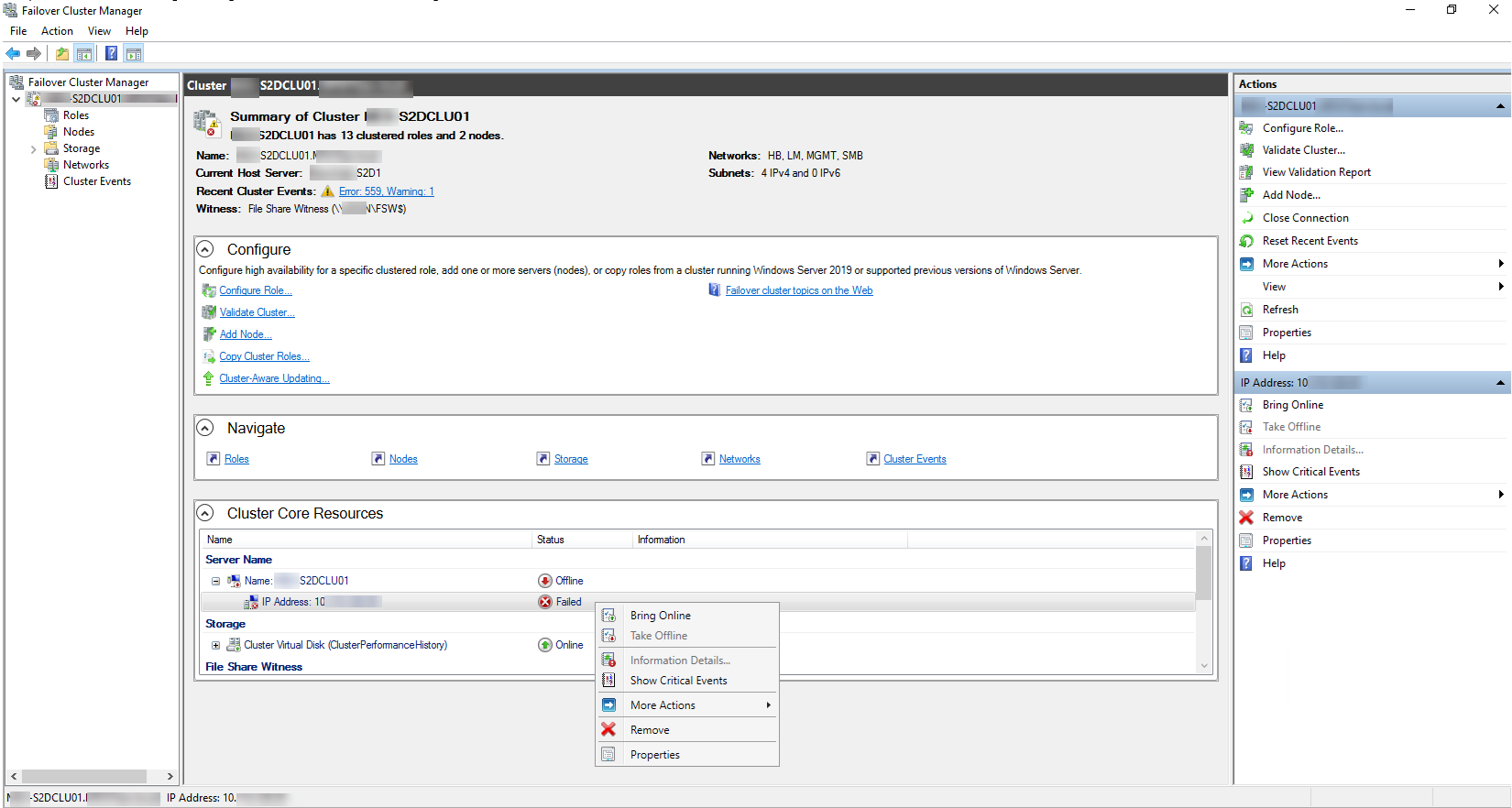Viewport: 1512px width, 808px height.
Task: Go to Networks via Navigate link
Action: click(740, 459)
